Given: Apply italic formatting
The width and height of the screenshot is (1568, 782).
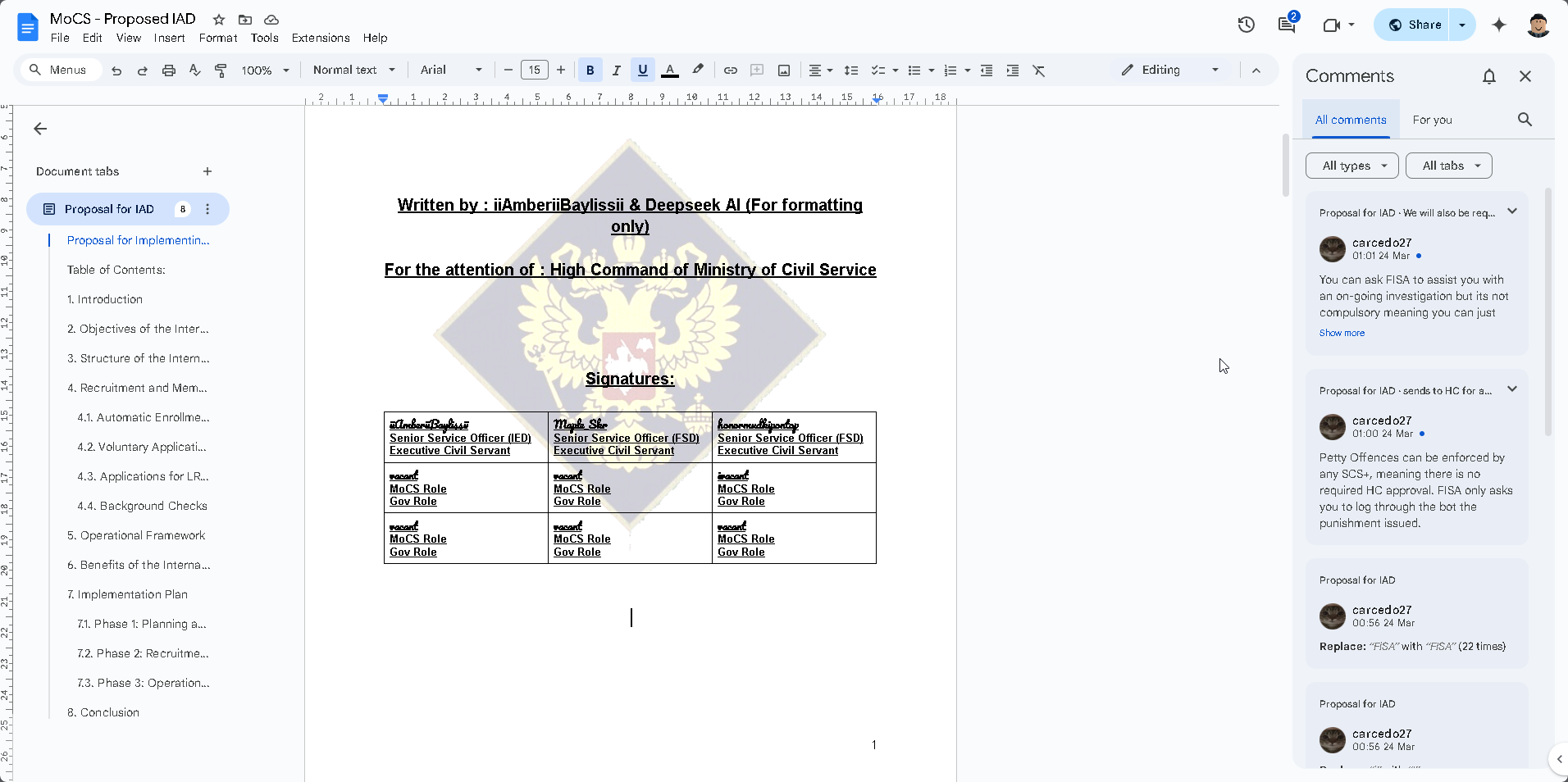Looking at the screenshot, I should pos(617,70).
